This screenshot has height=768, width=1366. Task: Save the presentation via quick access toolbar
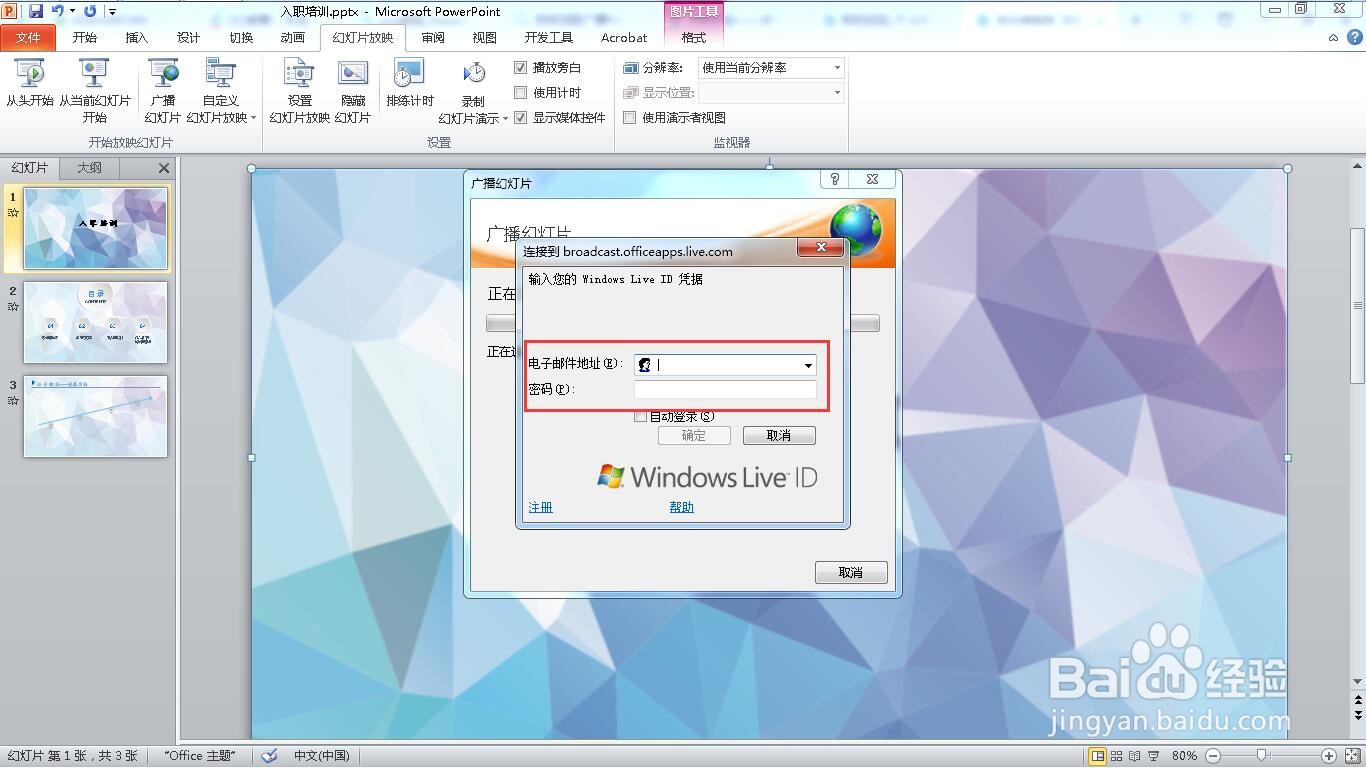tap(36, 11)
